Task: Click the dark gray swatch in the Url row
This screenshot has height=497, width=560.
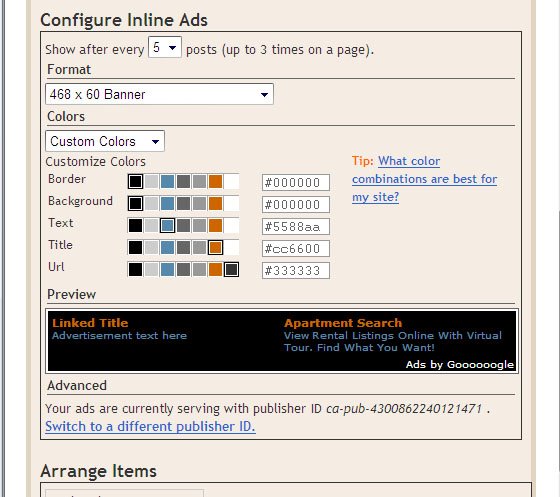Action: tap(183, 270)
